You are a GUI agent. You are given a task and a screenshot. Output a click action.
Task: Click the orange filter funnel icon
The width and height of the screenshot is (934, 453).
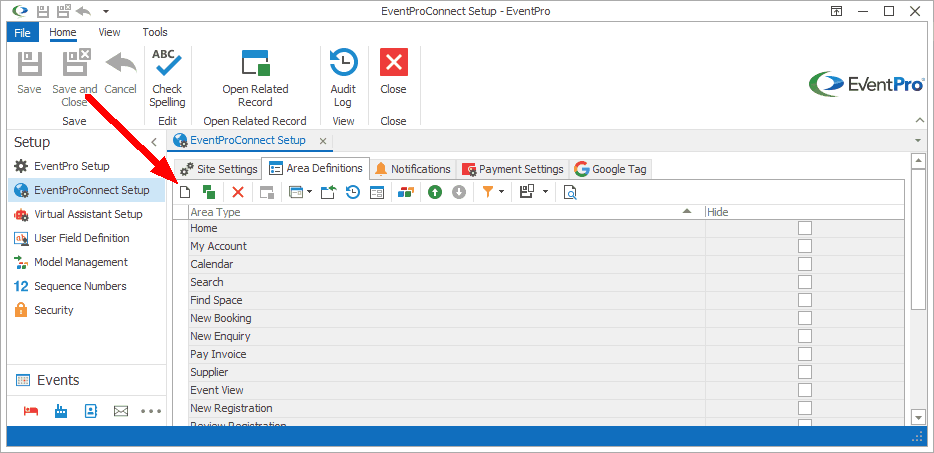[x=488, y=192]
